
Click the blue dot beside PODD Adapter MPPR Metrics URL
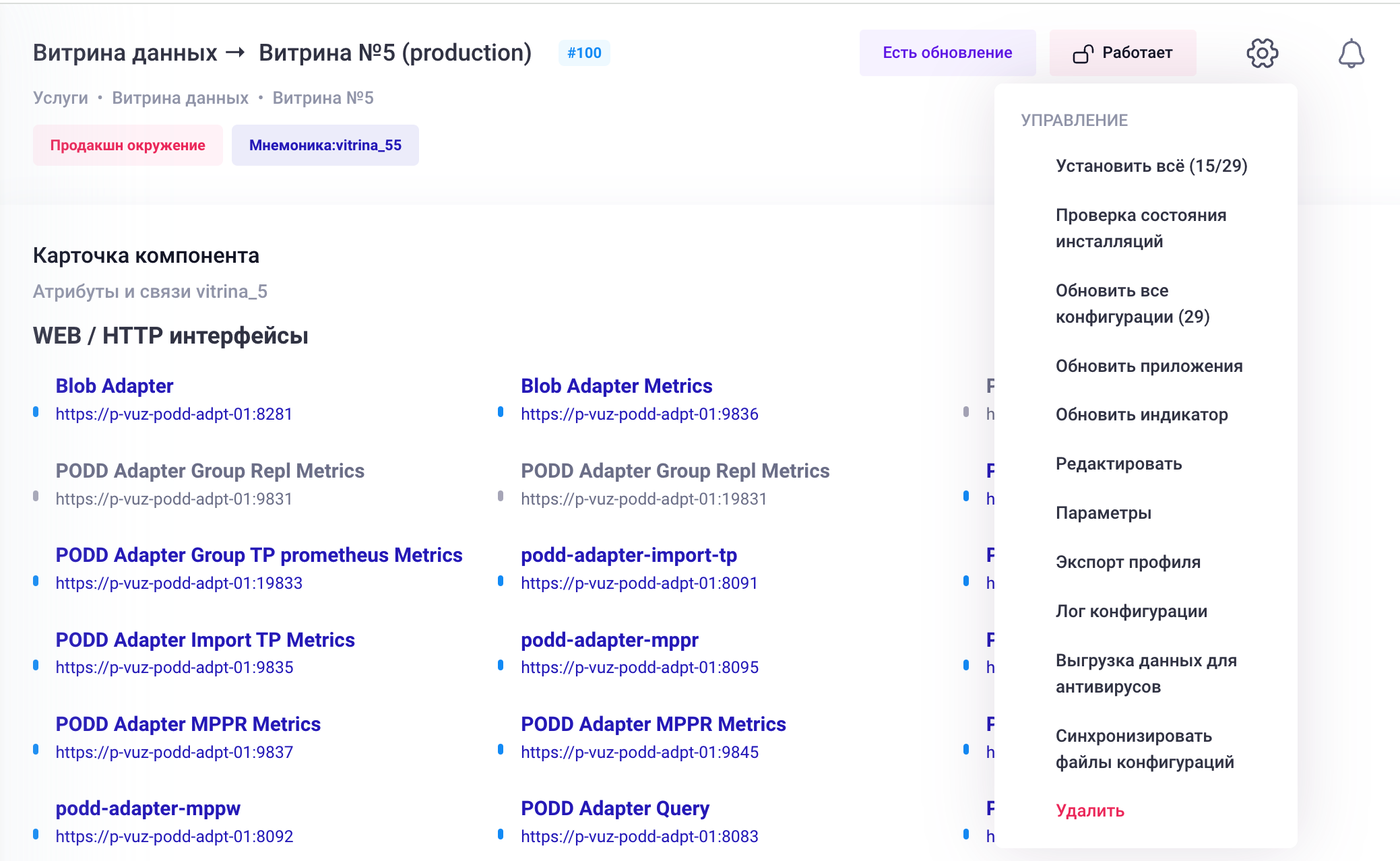(37, 751)
